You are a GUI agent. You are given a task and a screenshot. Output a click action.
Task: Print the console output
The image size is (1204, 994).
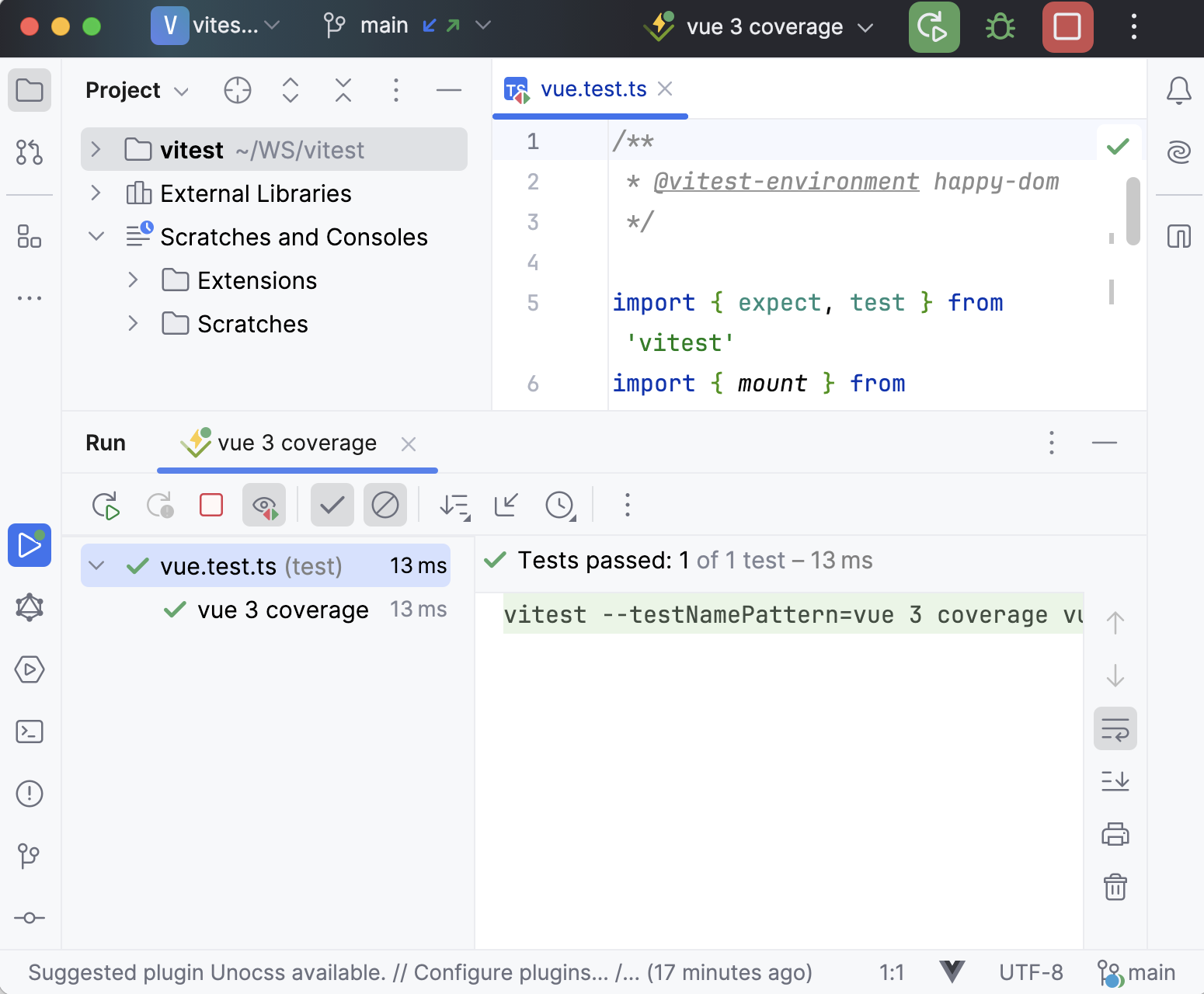point(1115,834)
